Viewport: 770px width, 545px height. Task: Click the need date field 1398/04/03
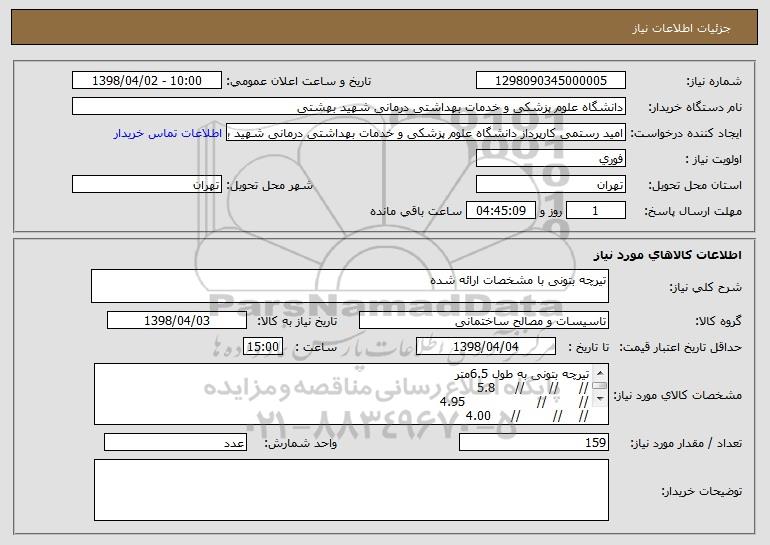coord(177,320)
